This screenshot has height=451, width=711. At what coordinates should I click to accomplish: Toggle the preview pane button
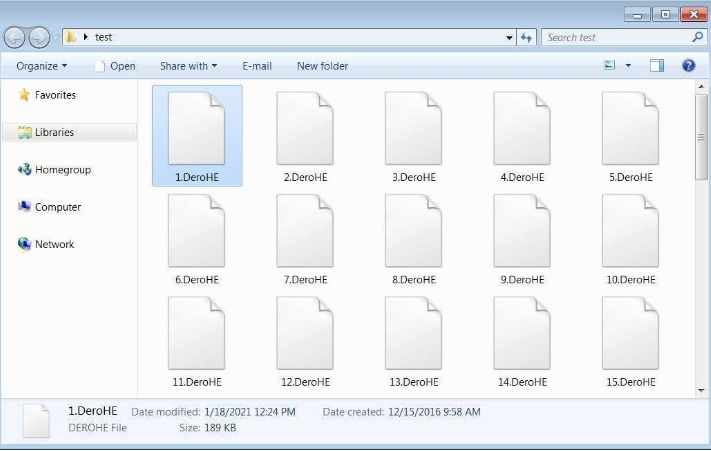click(657, 66)
